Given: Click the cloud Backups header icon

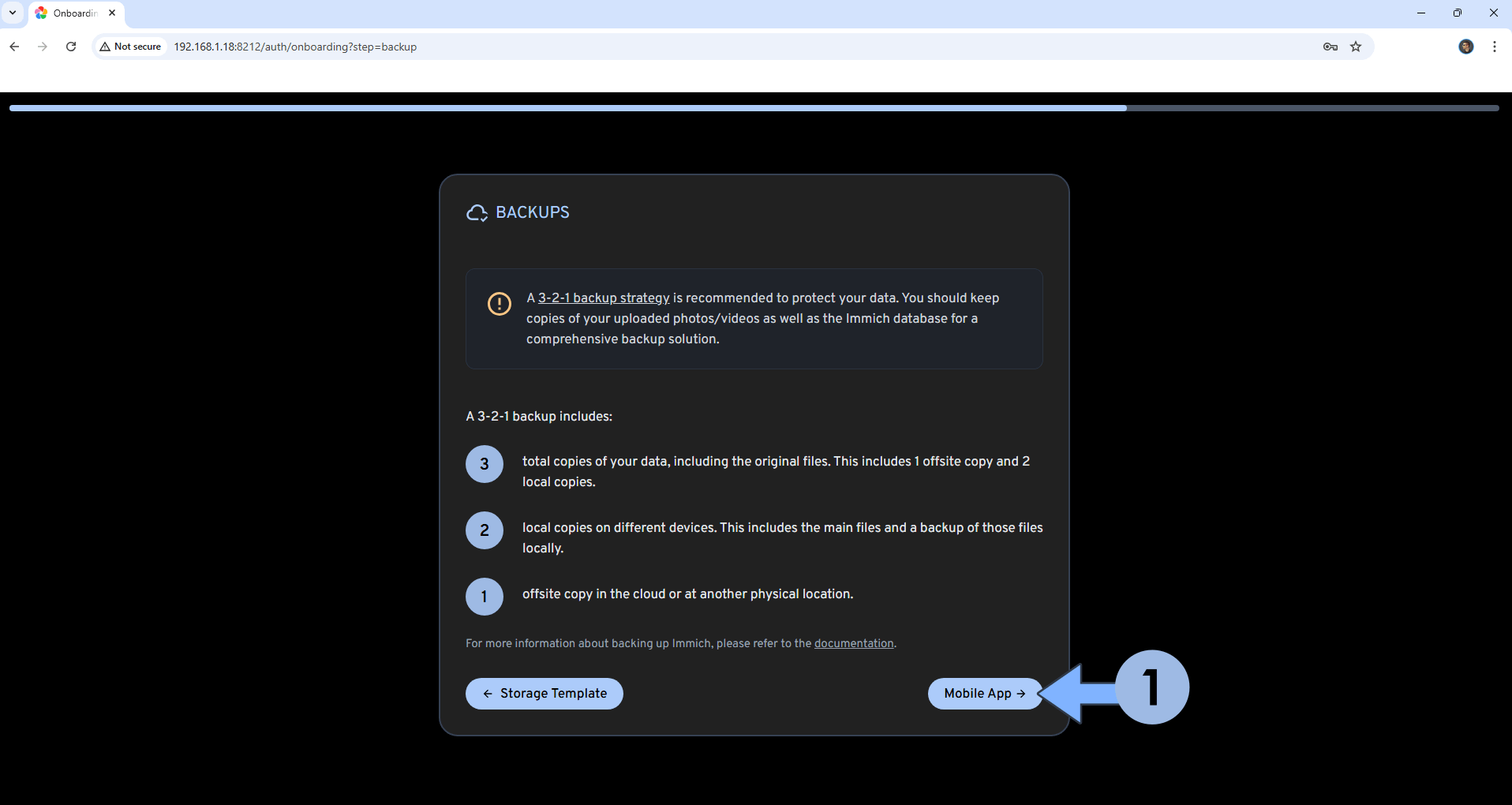Looking at the screenshot, I should tap(477, 213).
